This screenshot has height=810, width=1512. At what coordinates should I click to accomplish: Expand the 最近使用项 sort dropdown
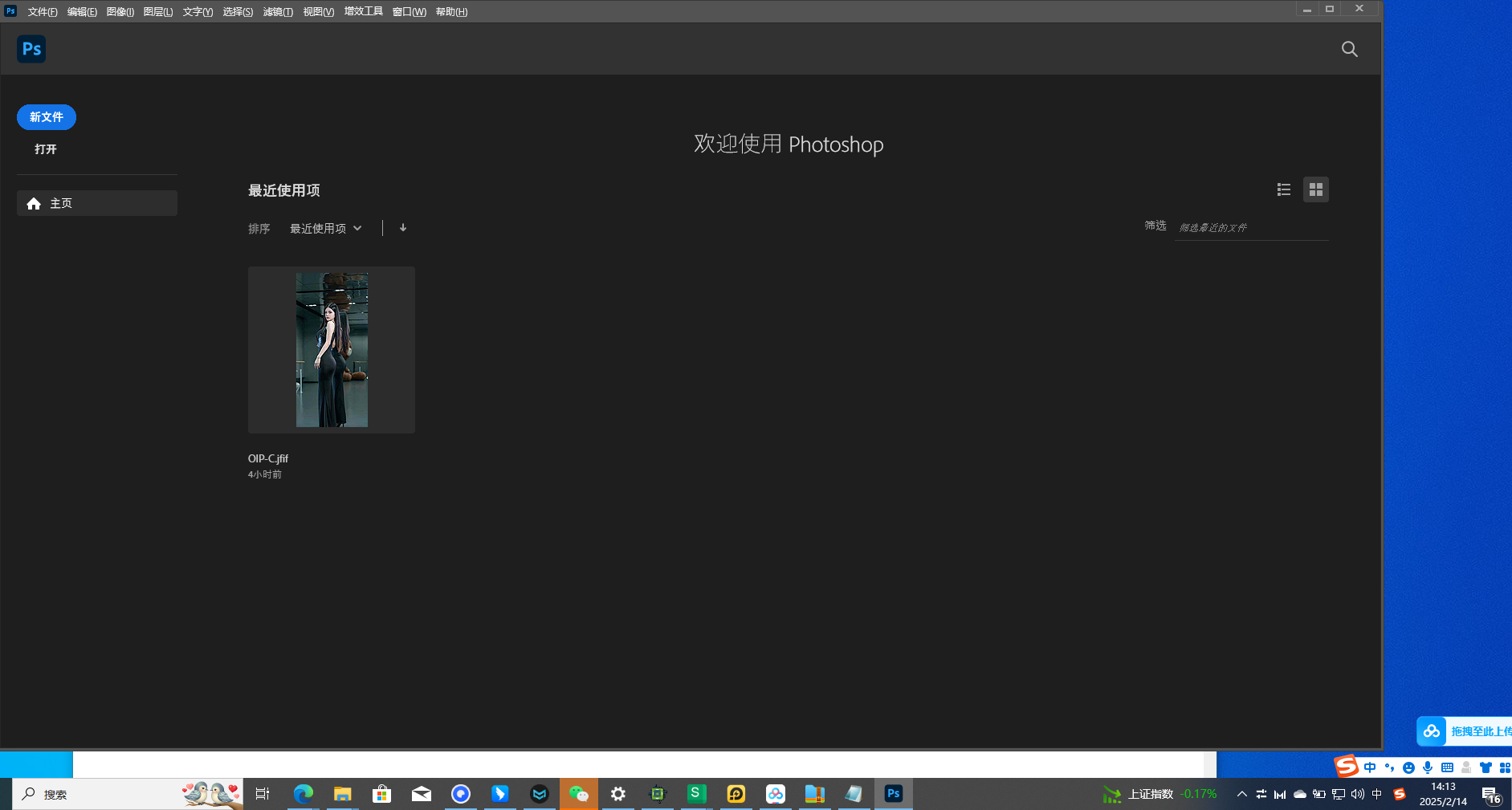click(x=326, y=229)
